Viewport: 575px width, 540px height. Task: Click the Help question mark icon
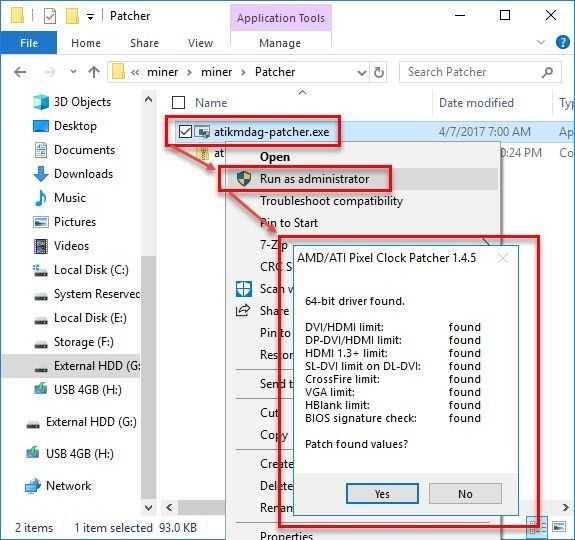(x=563, y=43)
